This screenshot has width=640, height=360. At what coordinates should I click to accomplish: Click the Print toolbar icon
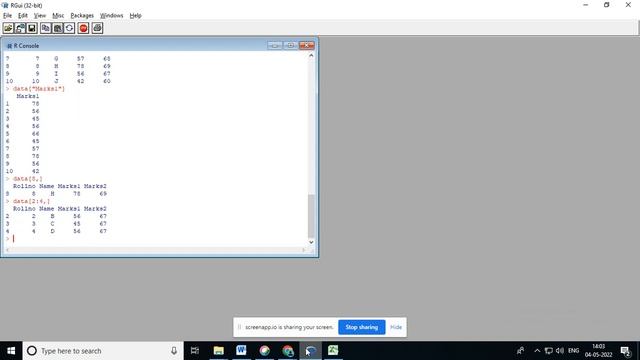[97, 28]
